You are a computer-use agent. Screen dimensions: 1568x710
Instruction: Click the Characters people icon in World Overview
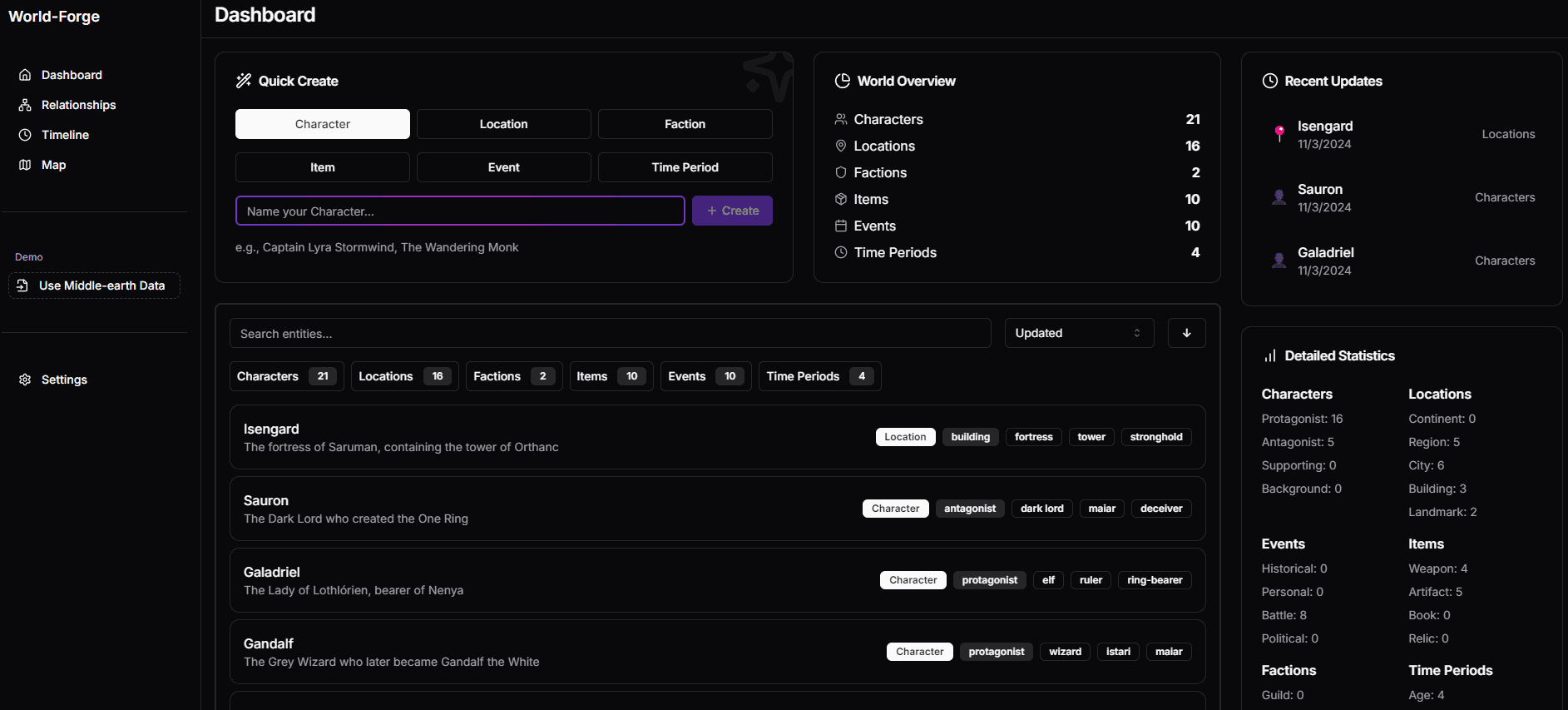pos(841,119)
